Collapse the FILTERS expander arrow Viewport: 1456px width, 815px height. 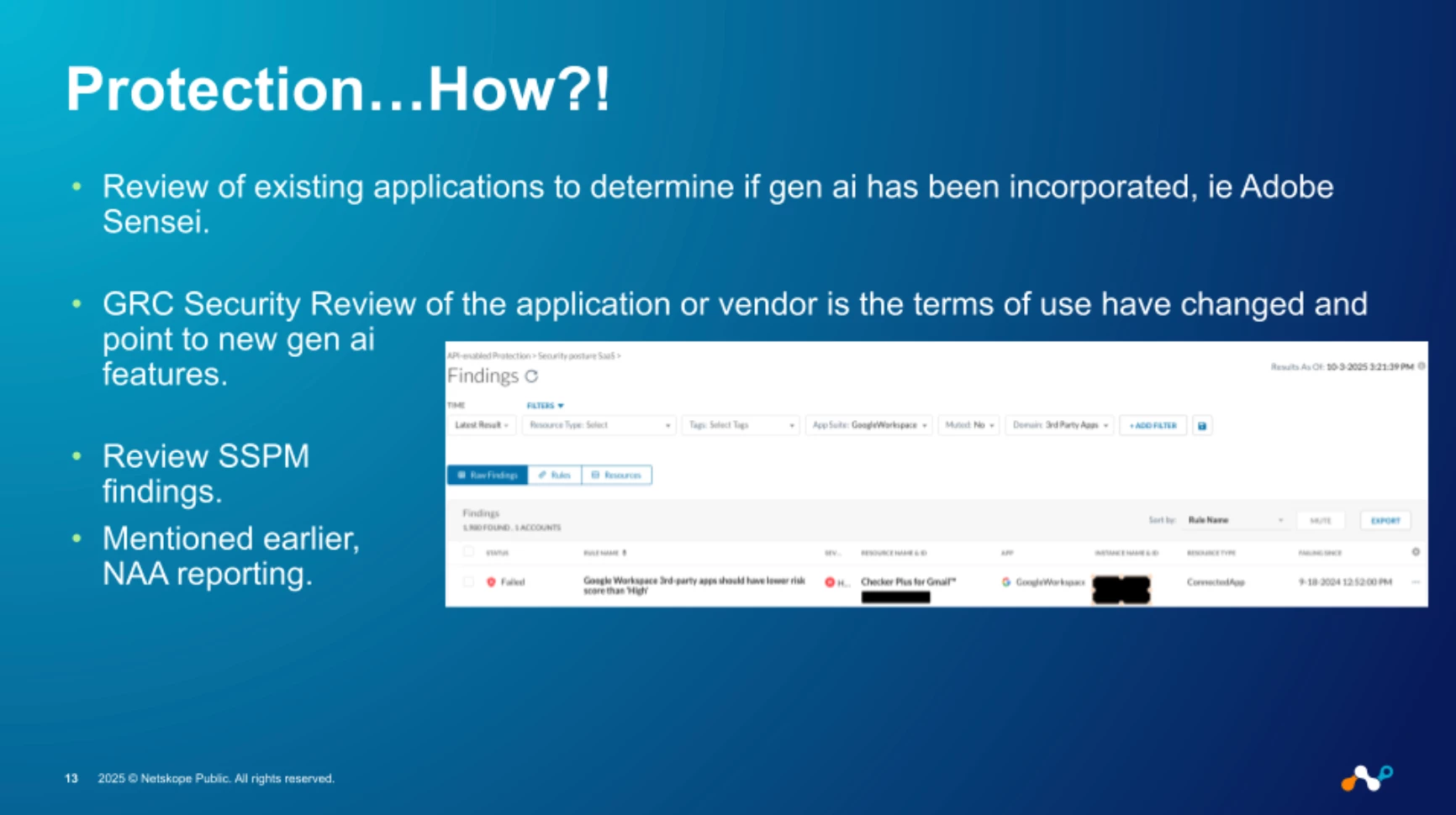[561, 406]
